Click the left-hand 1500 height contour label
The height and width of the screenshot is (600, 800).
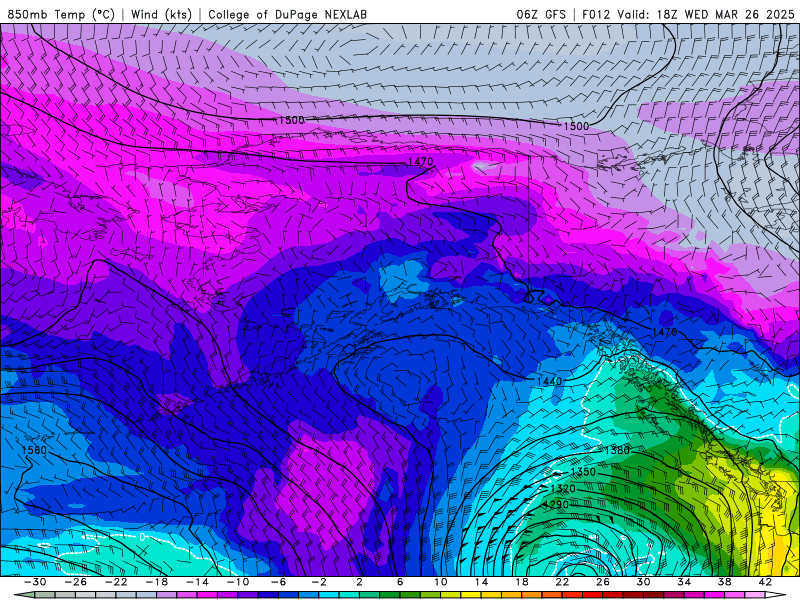[x=291, y=120]
